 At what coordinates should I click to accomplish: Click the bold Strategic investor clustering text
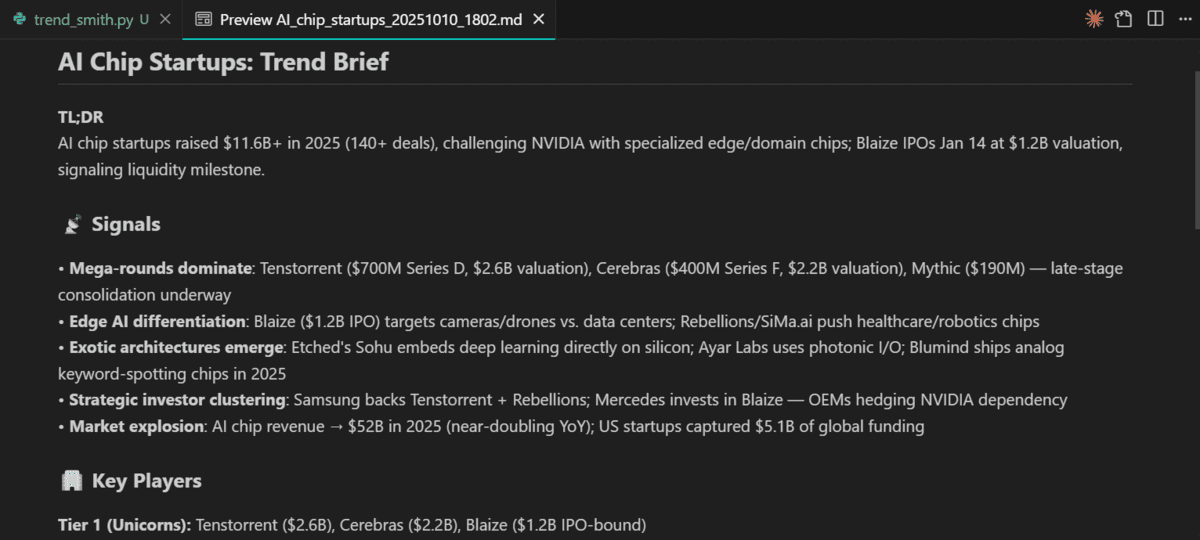pos(177,400)
